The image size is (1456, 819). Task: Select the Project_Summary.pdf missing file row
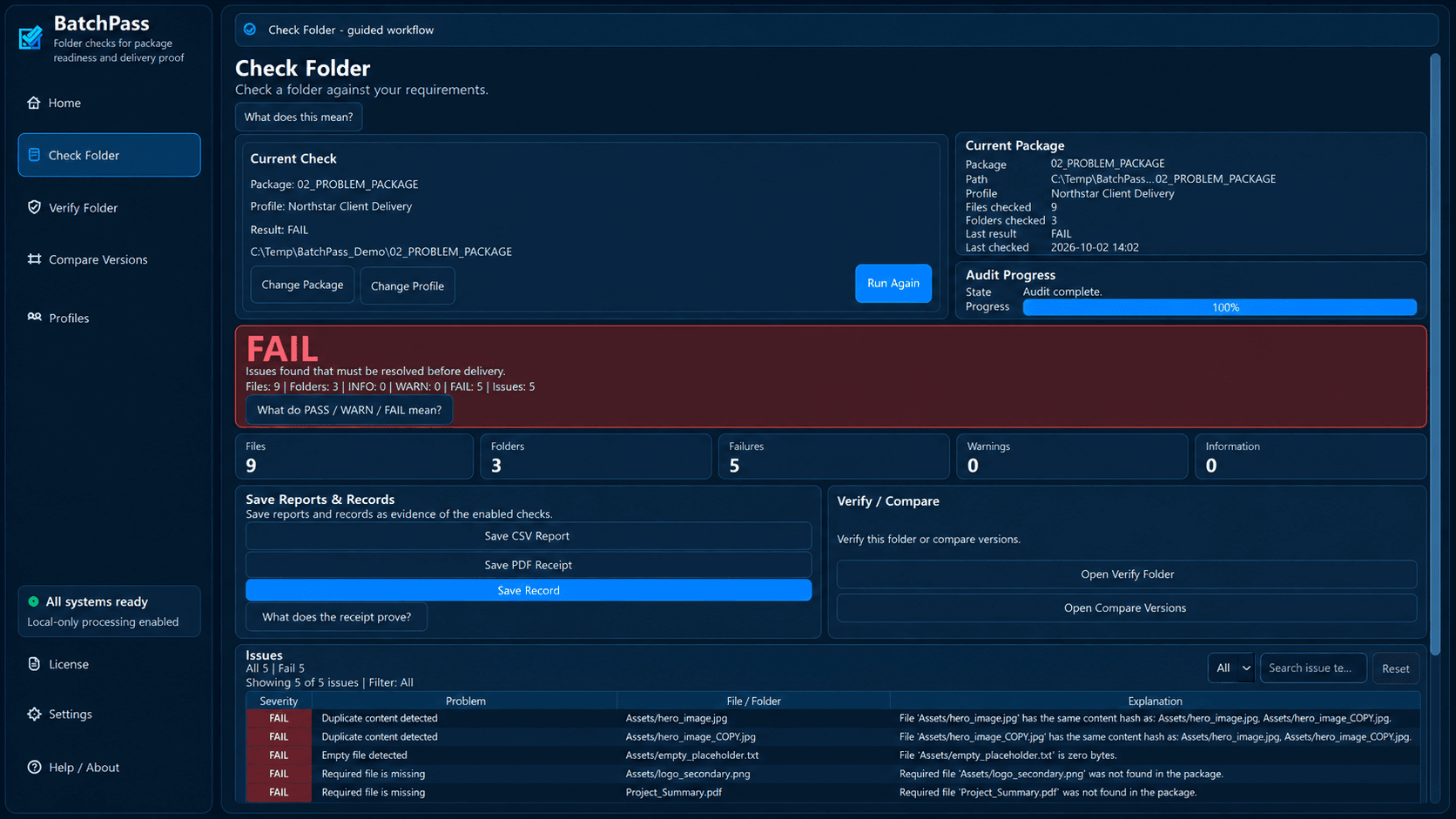pos(832,792)
